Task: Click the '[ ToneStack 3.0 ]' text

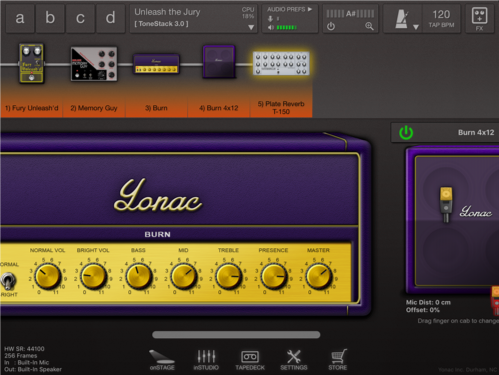Action: point(161,24)
